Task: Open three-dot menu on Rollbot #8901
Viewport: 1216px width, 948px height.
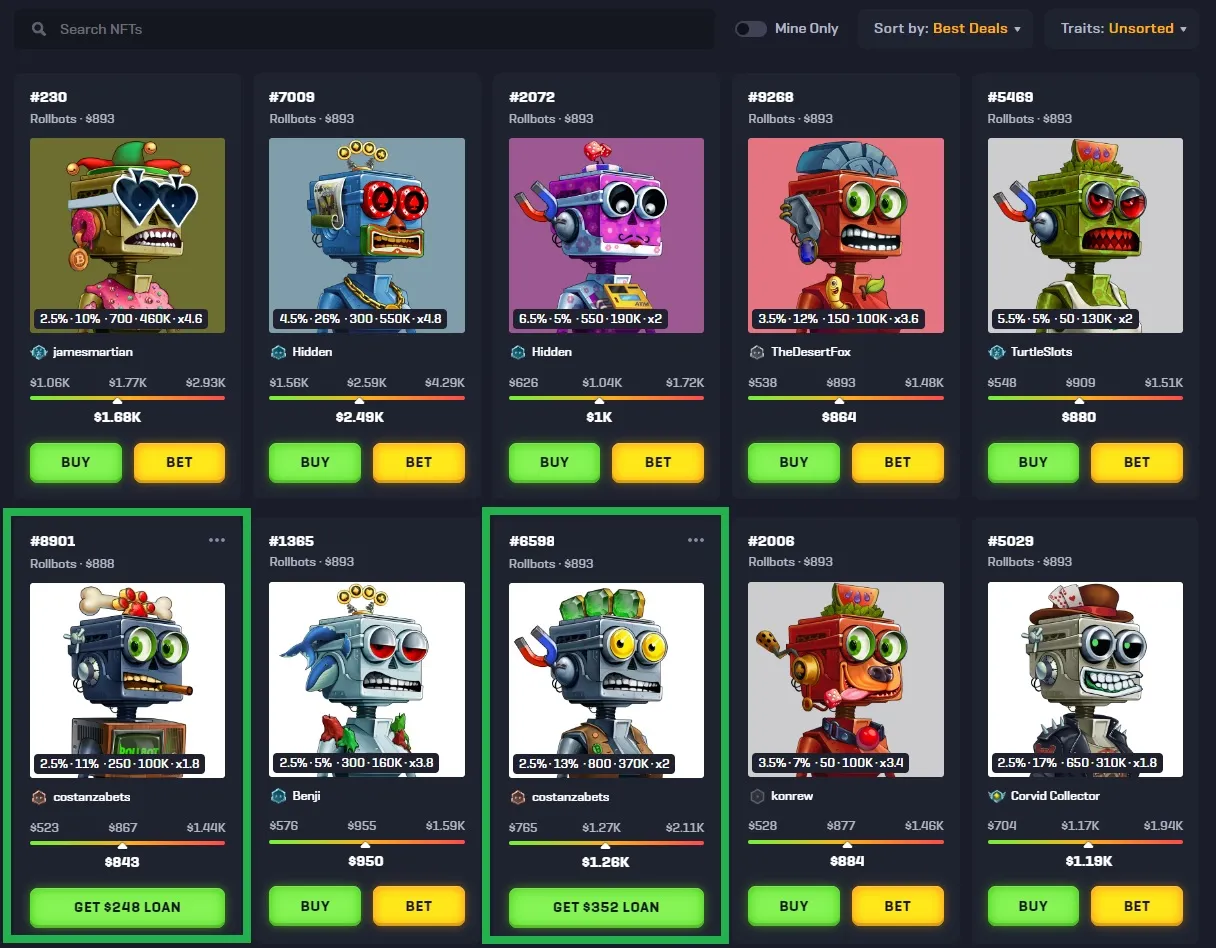Action: pyautogui.click(x=217, y=540)
